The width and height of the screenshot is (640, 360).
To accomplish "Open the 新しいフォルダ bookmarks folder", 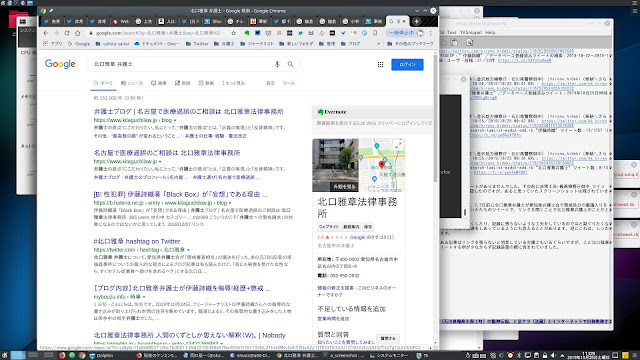I will pyautogui.click(x=296, y=43).
